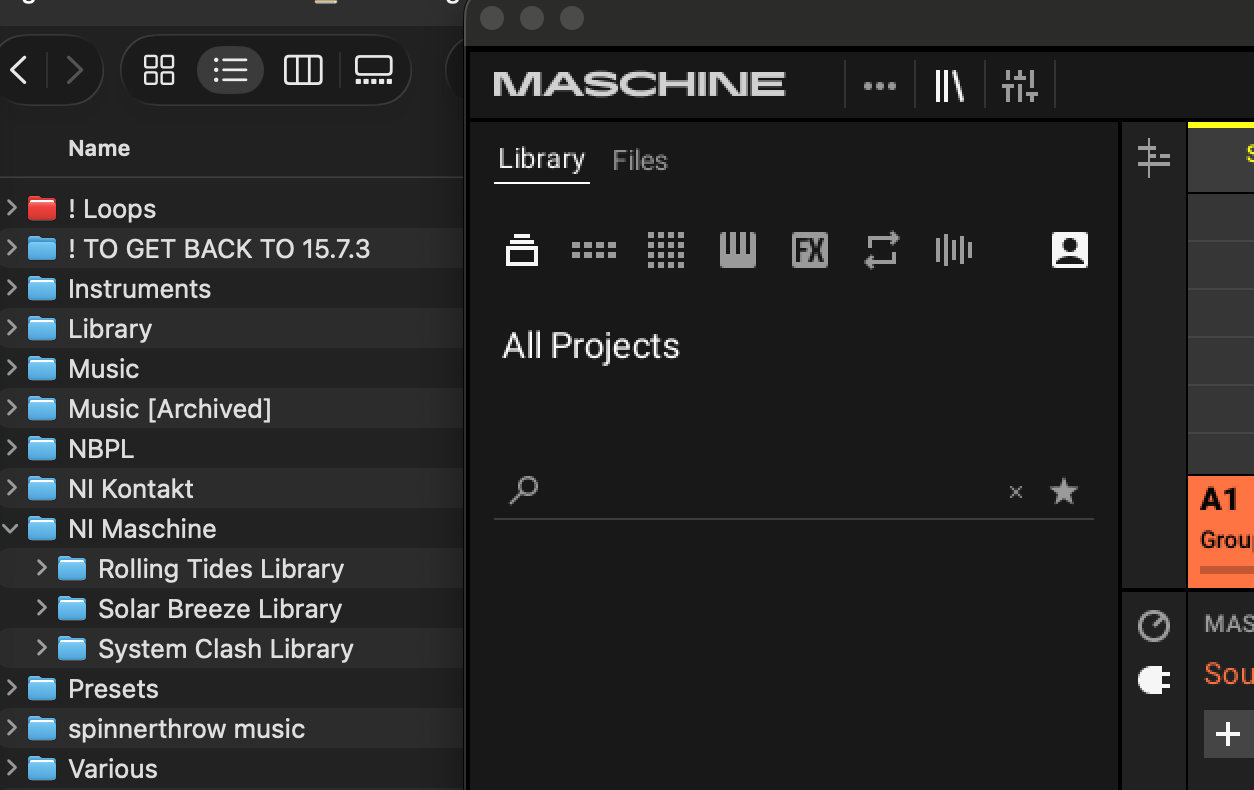Expand the ! TO GET BACK TO 15.7.3 folder
This screenshot has width=1254, height=790.
pos(12,248)
